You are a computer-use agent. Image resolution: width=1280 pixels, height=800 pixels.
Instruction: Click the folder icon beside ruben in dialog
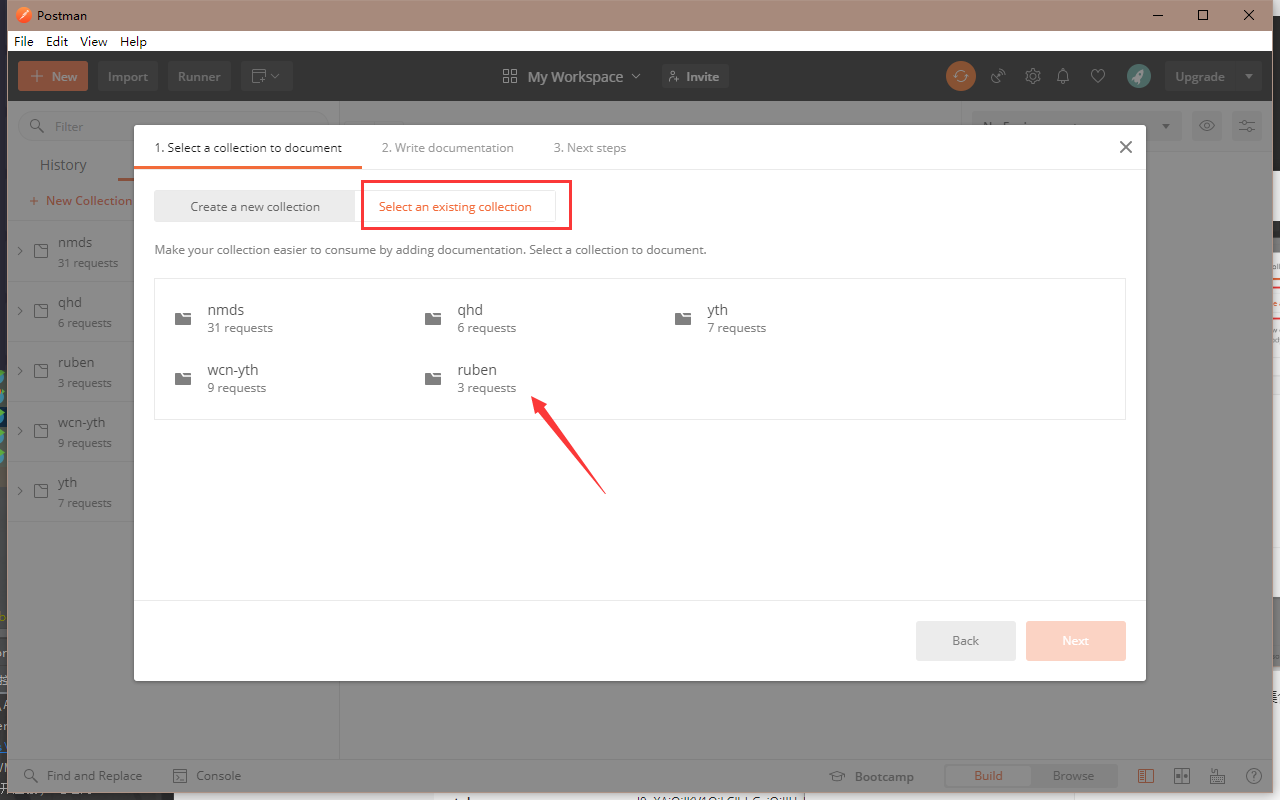coord(433,378)
